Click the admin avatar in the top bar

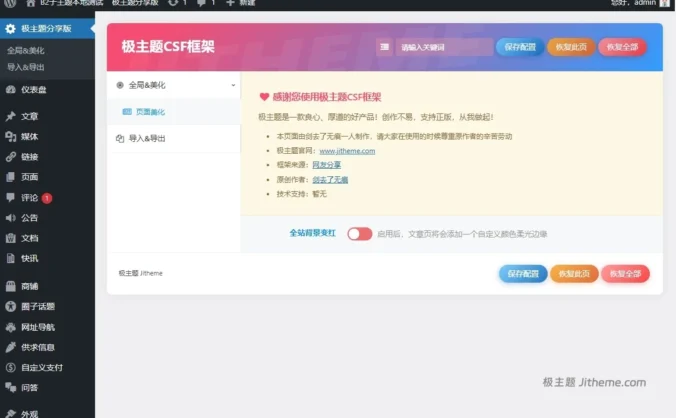click(x=664, y=3)
